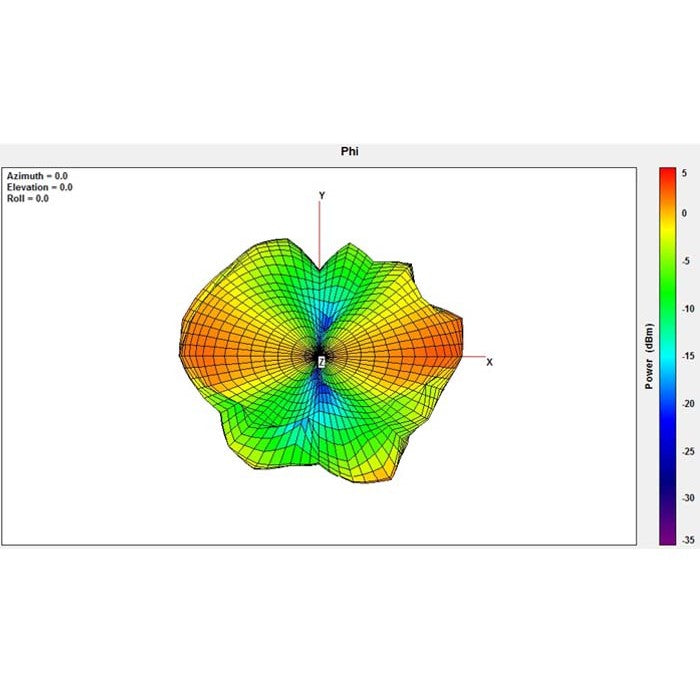
Task: Click the Y axis label
Action: tap(321, 195)
